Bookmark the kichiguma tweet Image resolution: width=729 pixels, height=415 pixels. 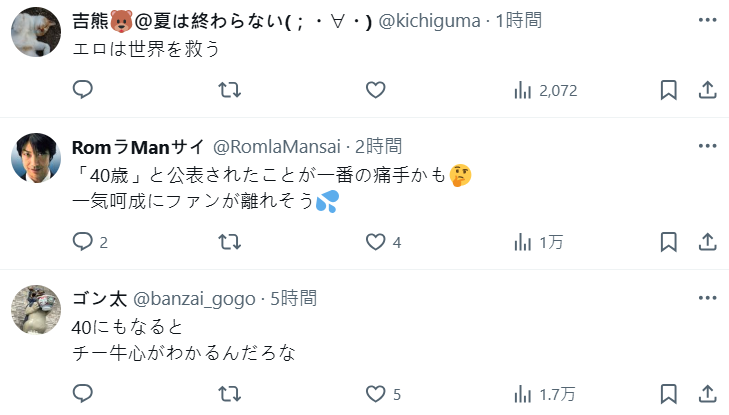click(669, 90)
